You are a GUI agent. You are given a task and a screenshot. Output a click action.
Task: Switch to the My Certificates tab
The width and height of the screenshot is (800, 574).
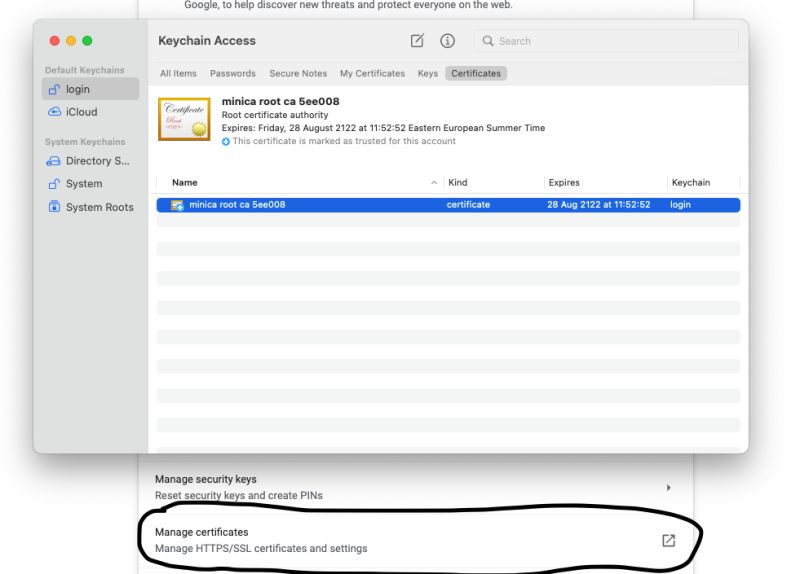372,73
